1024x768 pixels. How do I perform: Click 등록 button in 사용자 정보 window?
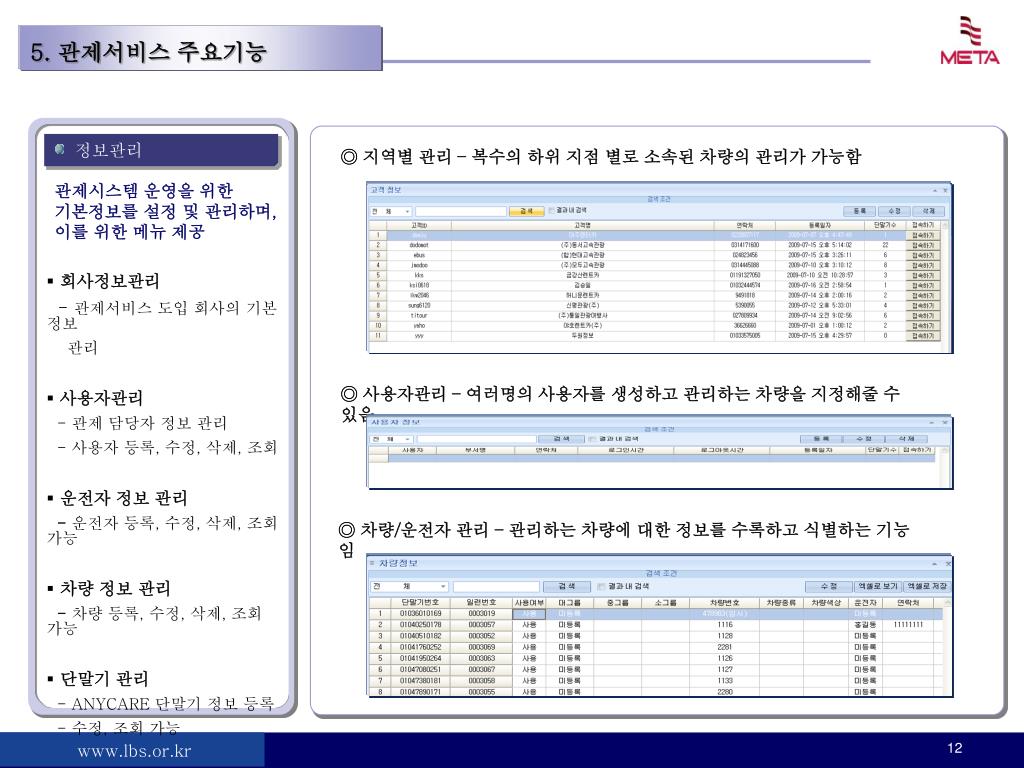tap(822, 439)
